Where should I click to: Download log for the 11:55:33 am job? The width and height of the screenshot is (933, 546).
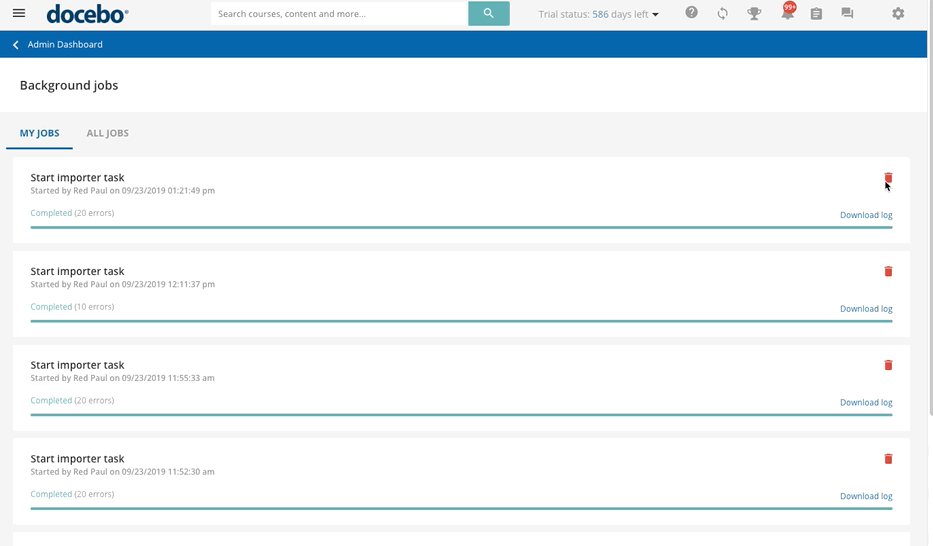(x=866, y=402)
